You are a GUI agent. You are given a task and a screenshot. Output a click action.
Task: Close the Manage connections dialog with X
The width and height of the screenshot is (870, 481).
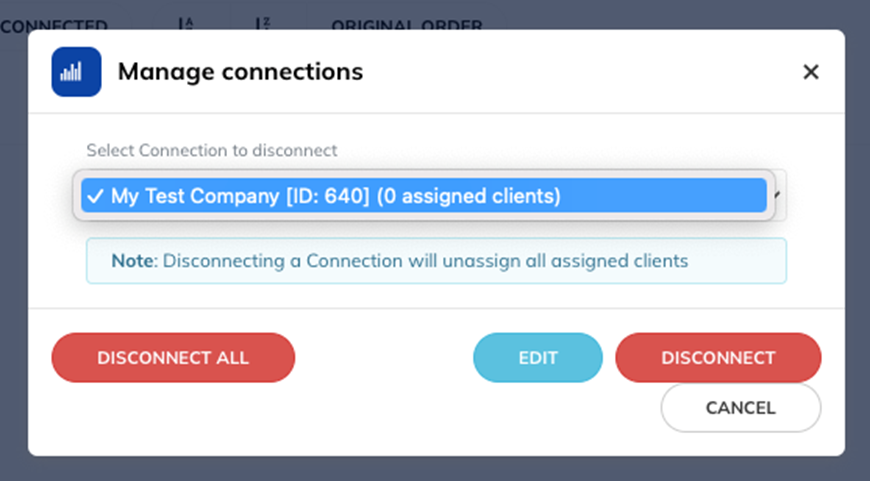pos(811,72)
